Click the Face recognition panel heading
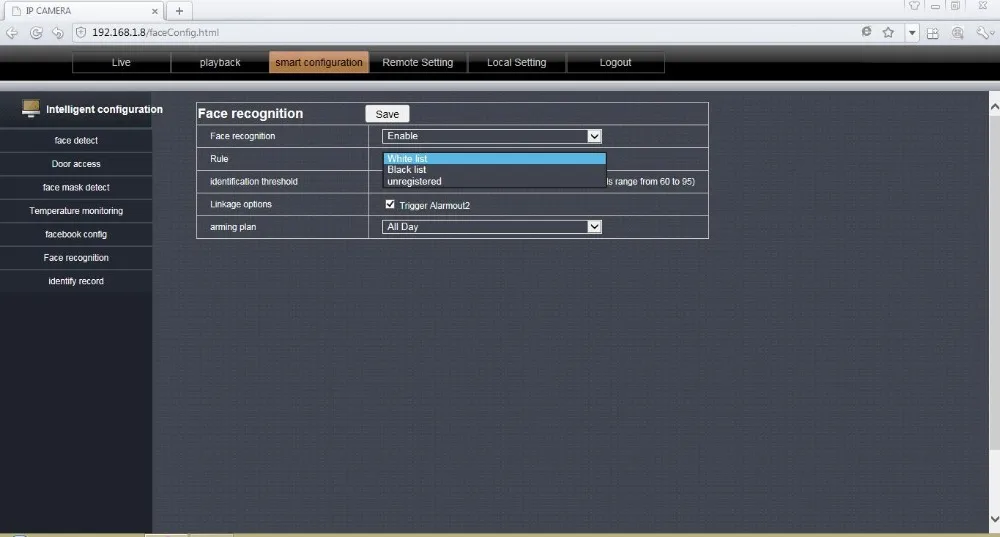This screenshot has width=1000, height=537. tap(250, 114)
